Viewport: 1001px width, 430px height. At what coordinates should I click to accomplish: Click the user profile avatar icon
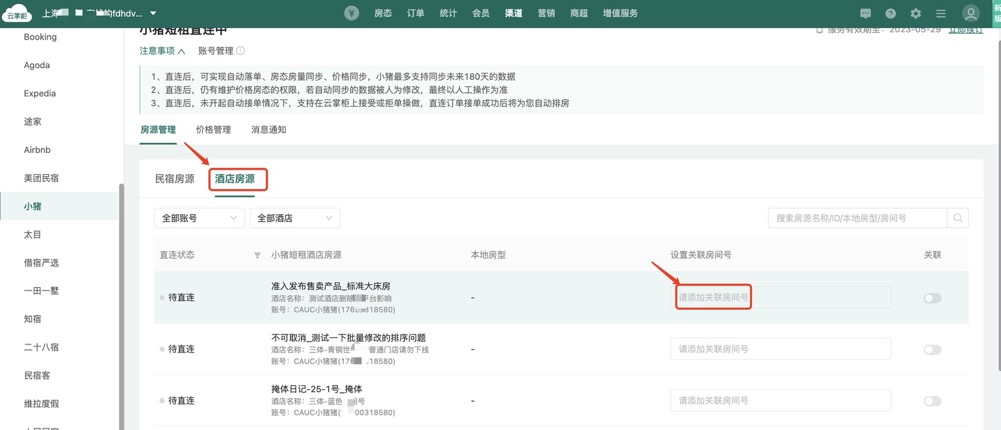click(970, 14)
